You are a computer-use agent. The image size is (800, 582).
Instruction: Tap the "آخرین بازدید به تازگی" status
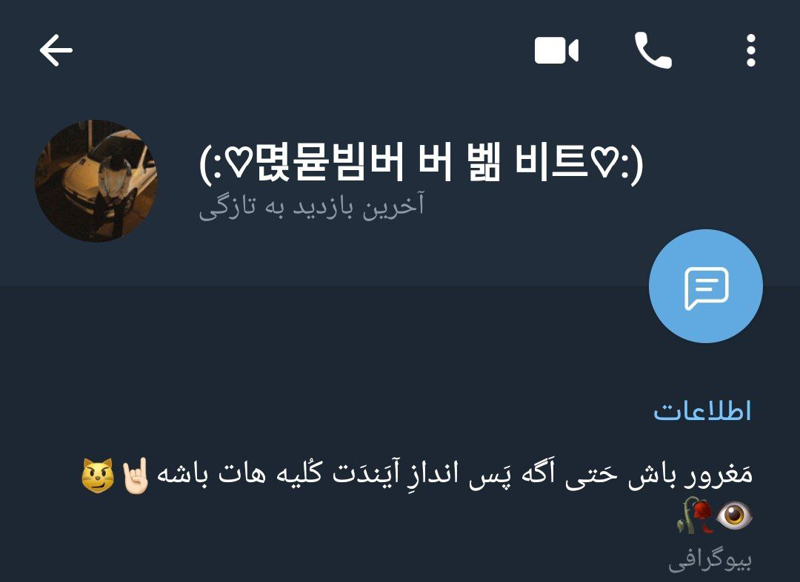(311, 207)
